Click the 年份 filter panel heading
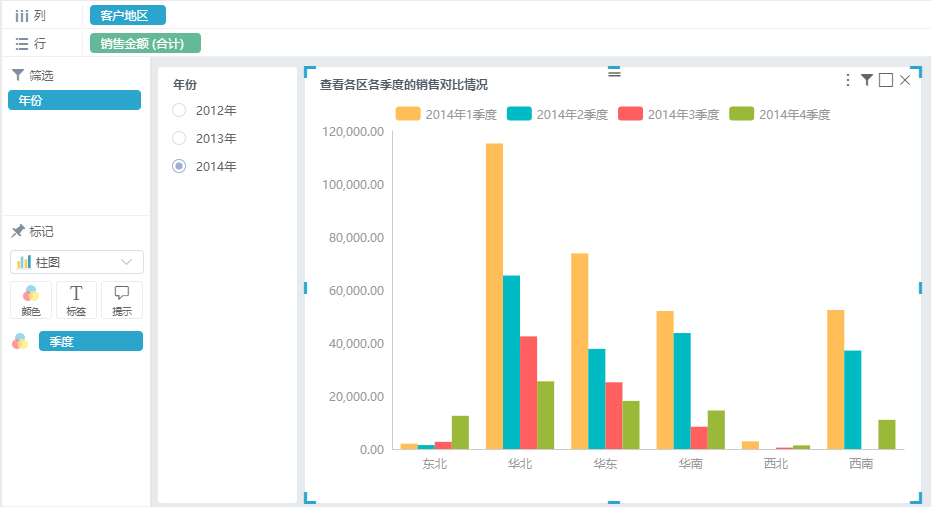 (185, 85)
